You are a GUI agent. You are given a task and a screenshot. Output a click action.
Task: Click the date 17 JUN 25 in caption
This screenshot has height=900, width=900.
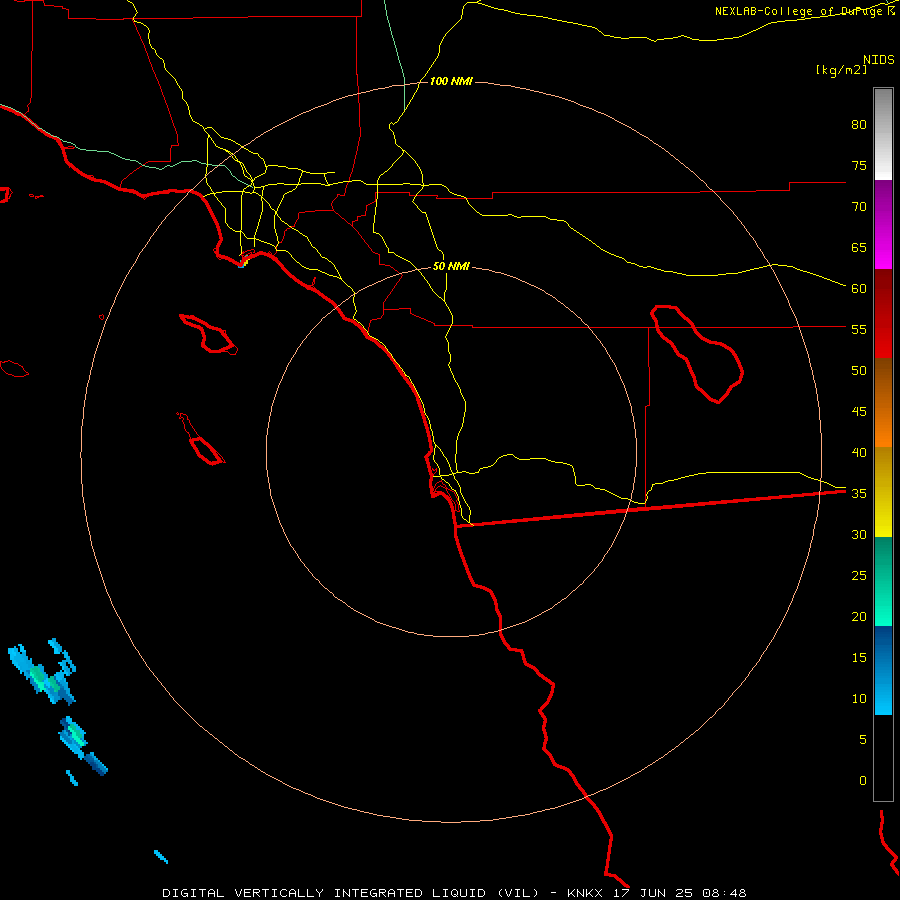(x=653, y=893)
